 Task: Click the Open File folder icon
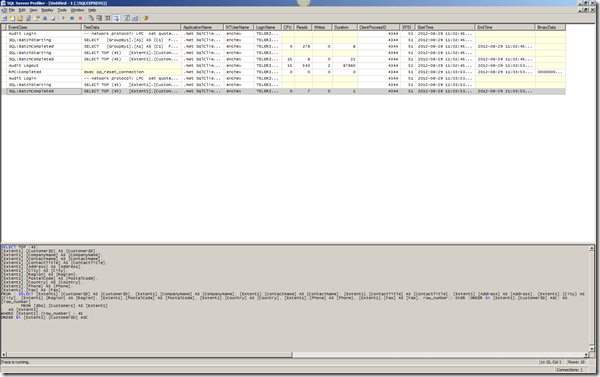[20, 18]
